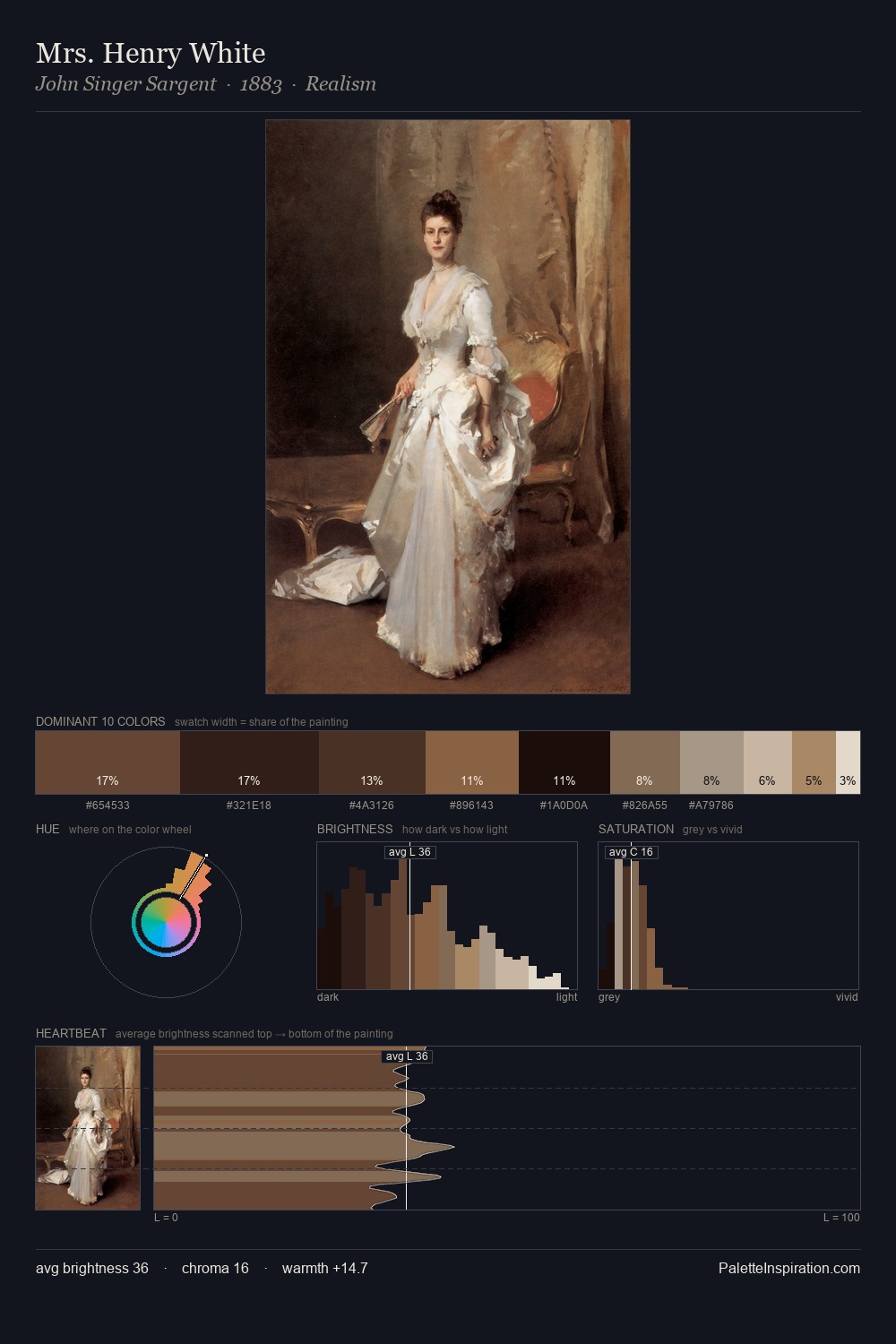
Task: Click the Realism style label
Action: tap(340, 84)
